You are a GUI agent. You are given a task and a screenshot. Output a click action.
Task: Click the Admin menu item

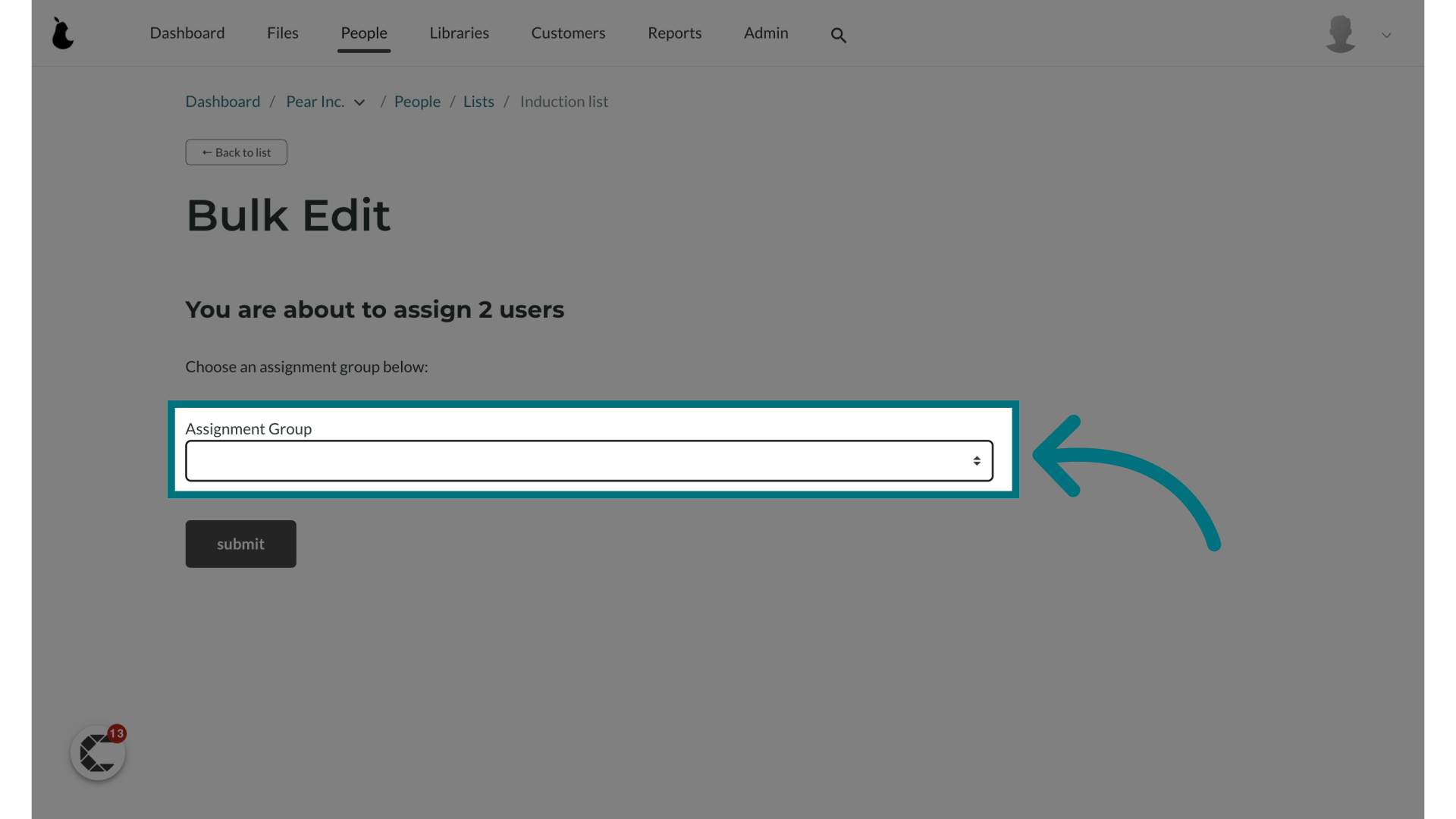(x=766, y=33)
